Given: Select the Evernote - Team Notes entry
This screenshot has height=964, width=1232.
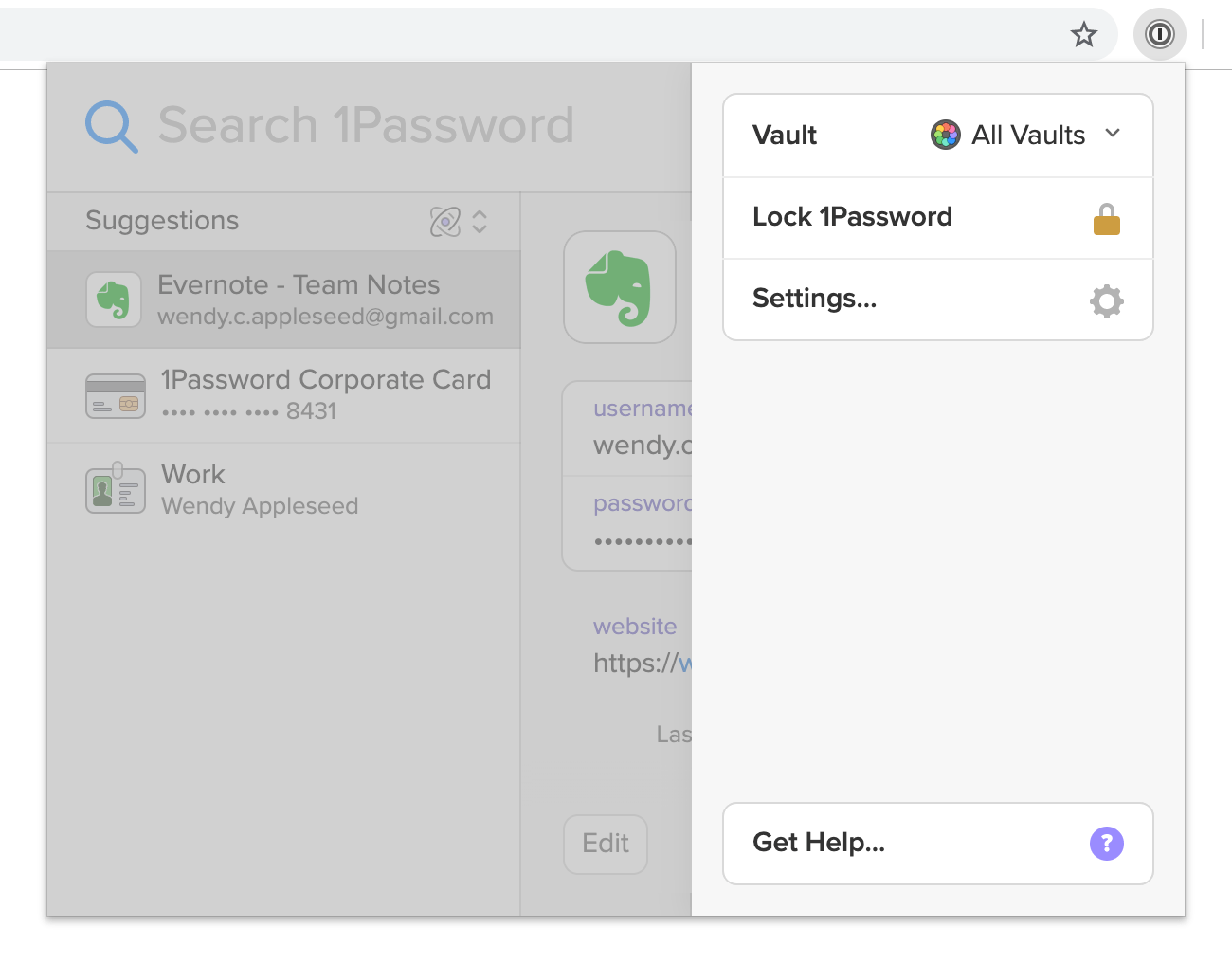Looking at the screenshot, I should (284, 300).
